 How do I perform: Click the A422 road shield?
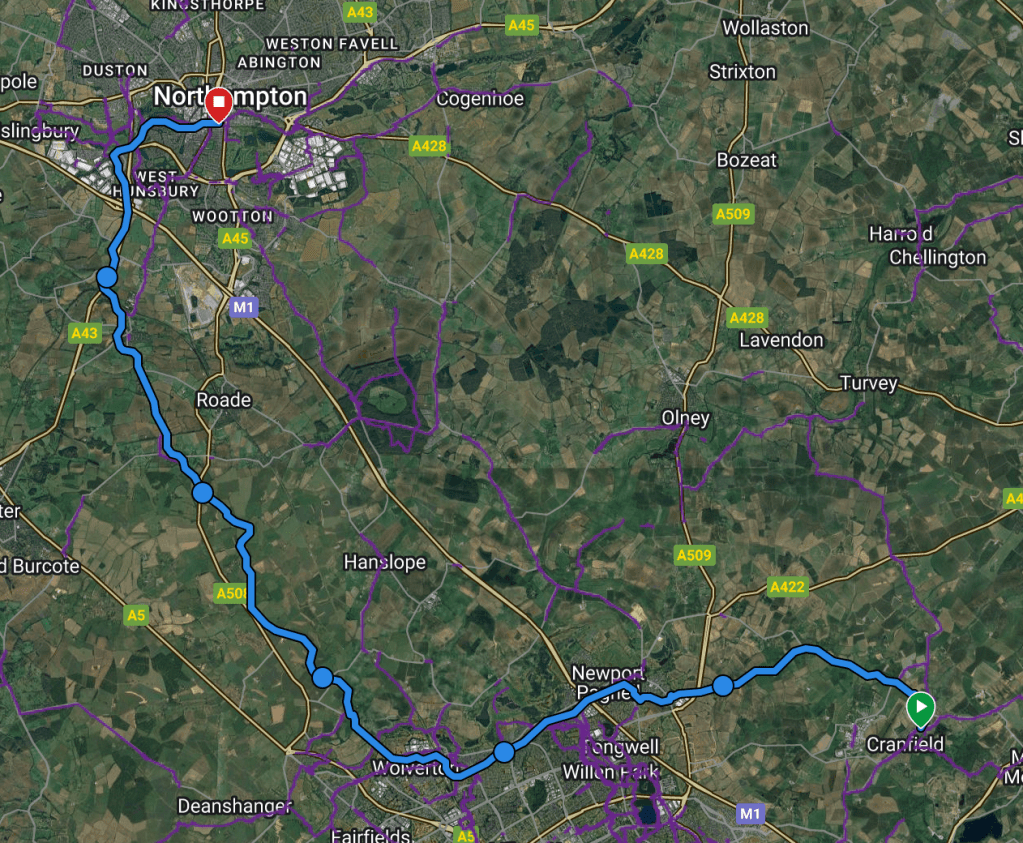pos(787,587)
